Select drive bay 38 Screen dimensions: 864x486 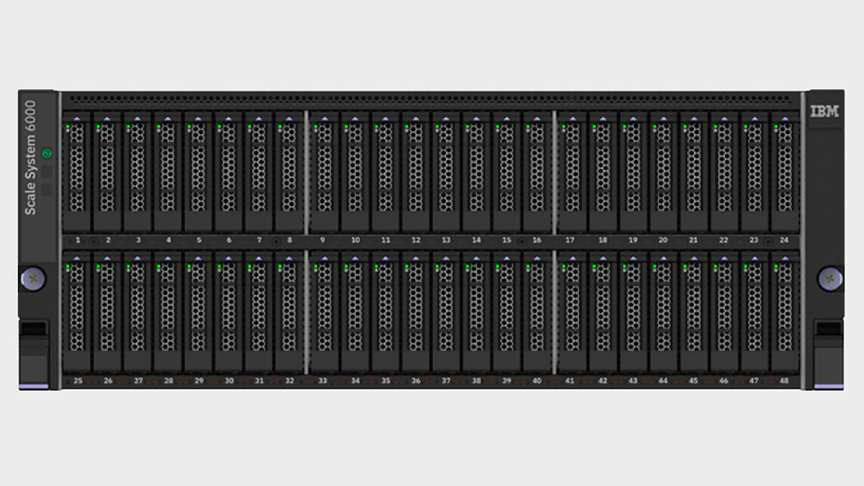click(x=477, y=313)
